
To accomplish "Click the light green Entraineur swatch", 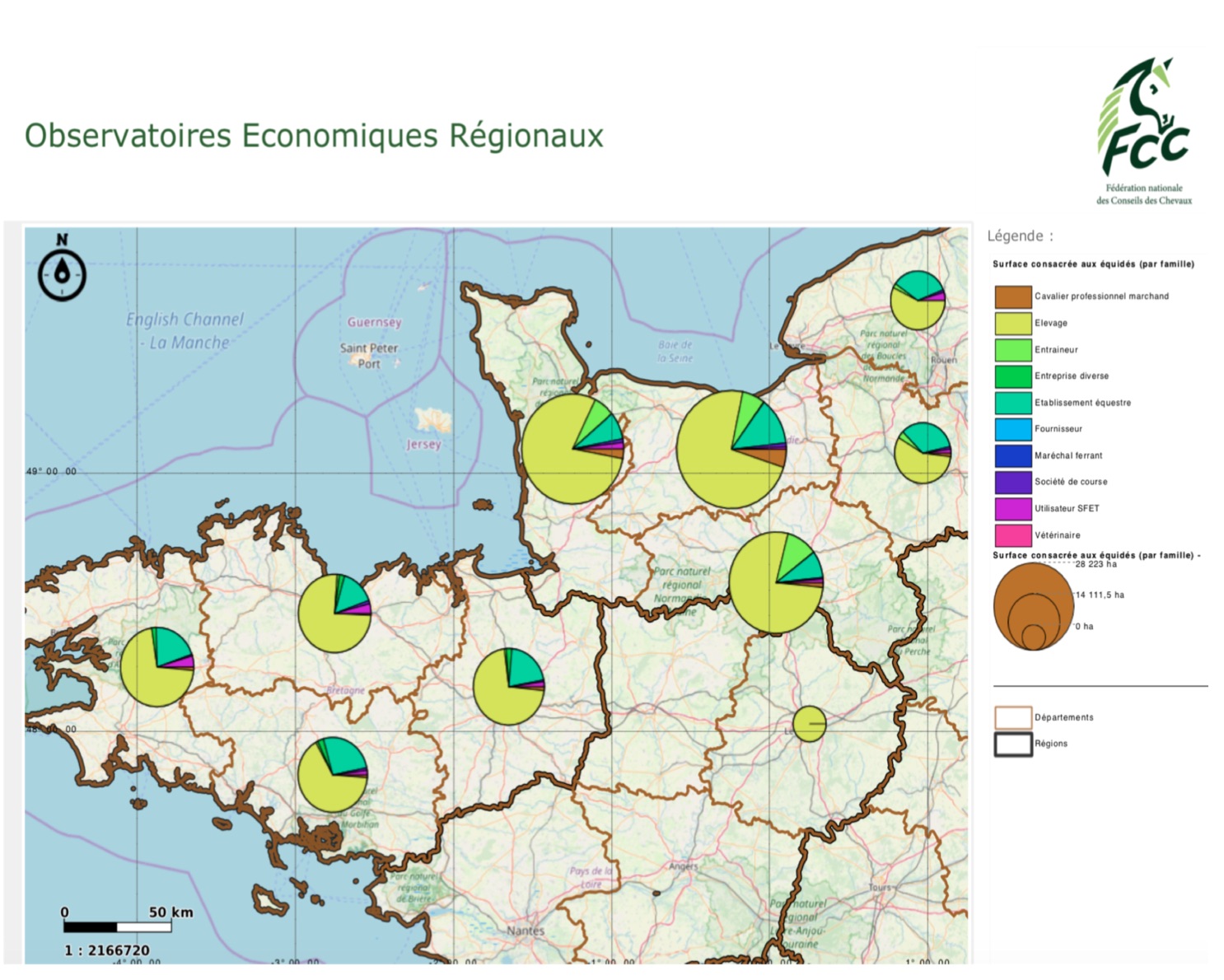I will 1012,349.
